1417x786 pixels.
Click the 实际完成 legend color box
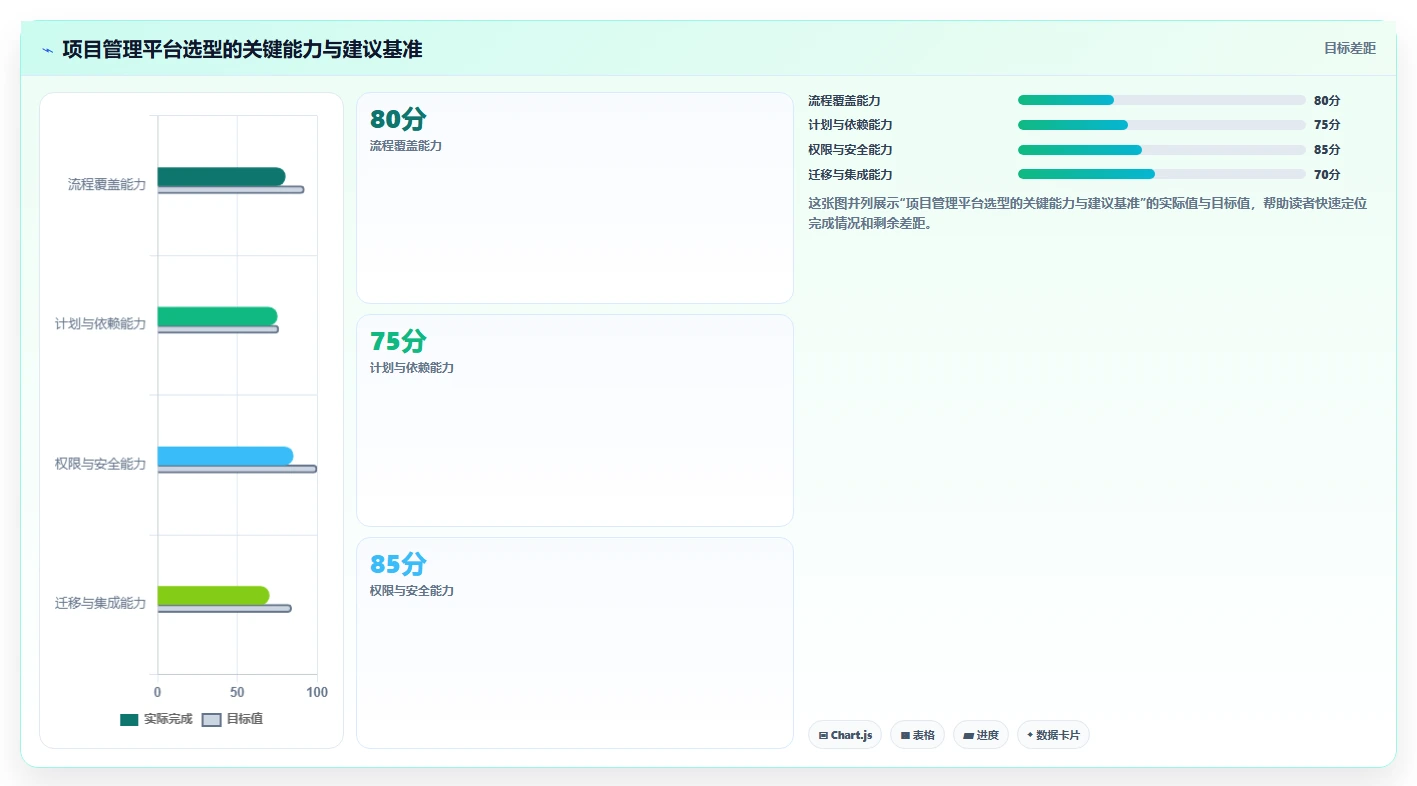tap(129, 720)
